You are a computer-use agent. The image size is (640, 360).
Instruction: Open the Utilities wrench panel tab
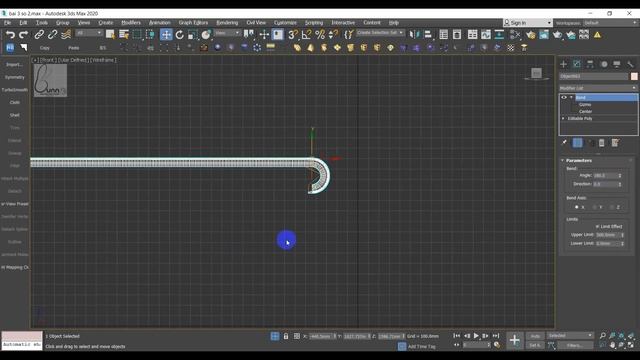coord(630,64)
